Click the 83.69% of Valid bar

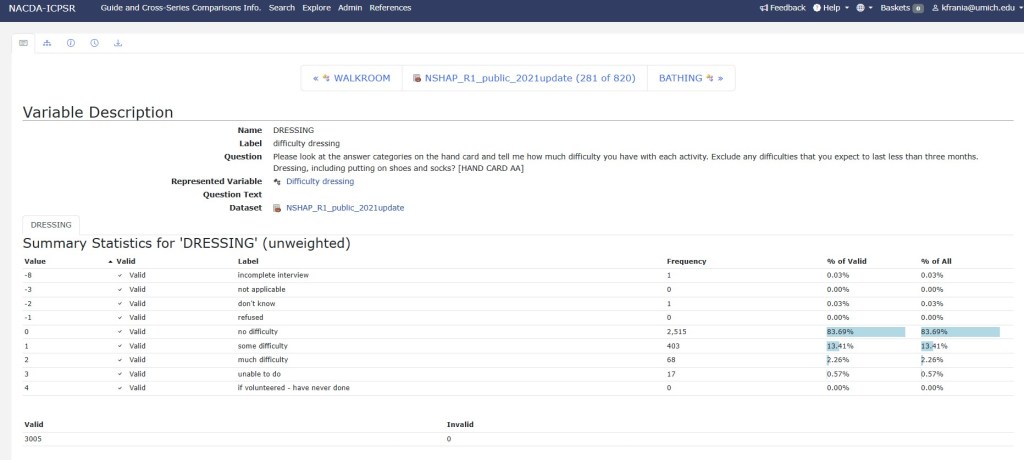pos(865,332)
